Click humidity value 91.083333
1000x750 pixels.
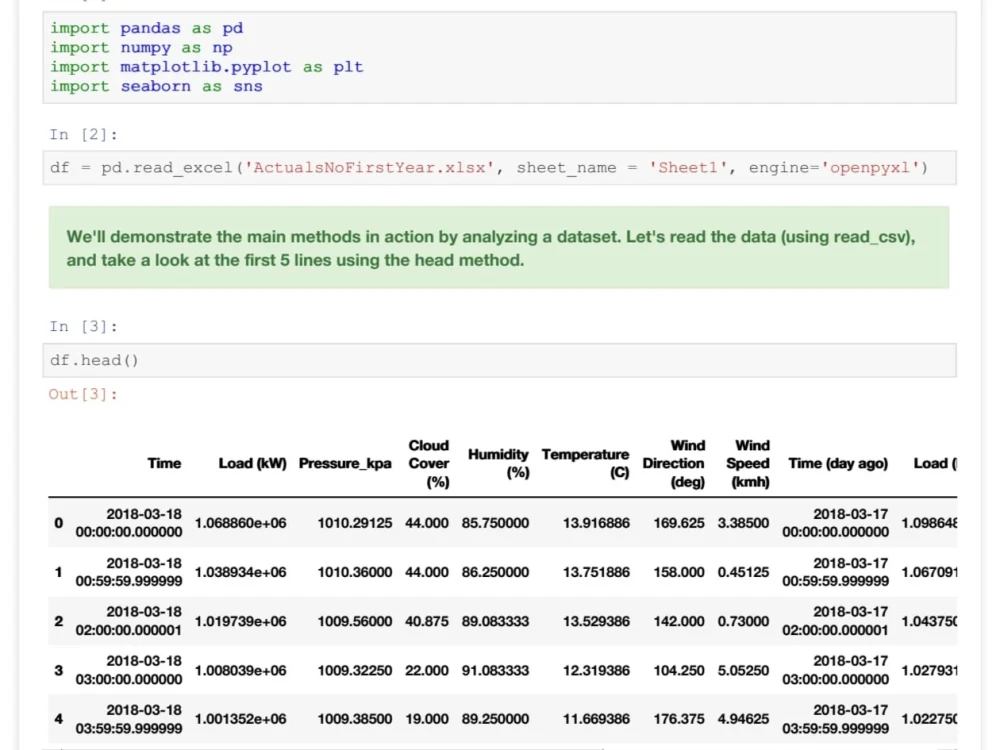coord(496,670)
